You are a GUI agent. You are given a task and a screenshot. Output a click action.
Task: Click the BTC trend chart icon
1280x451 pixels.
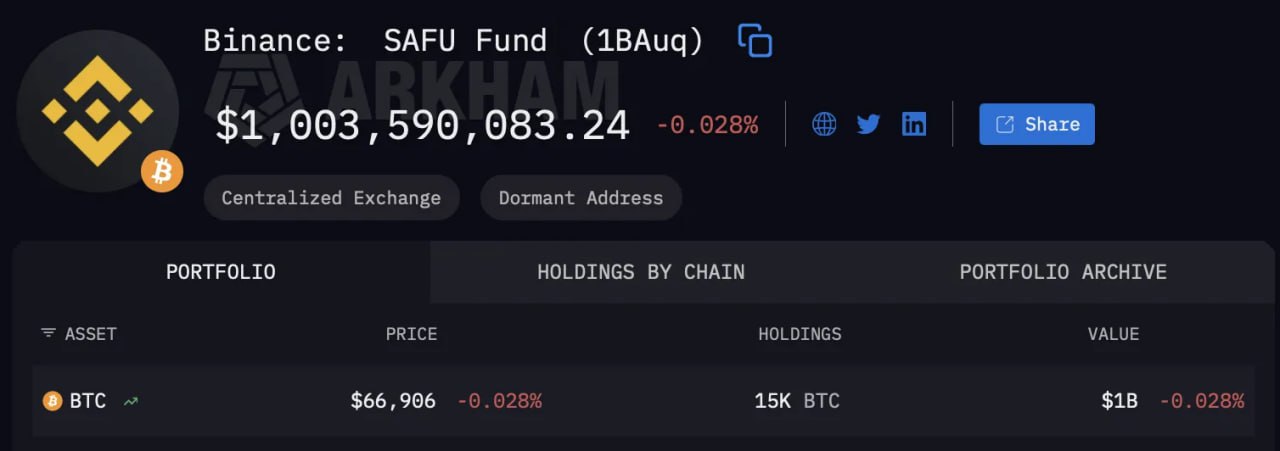pos(131,401)
